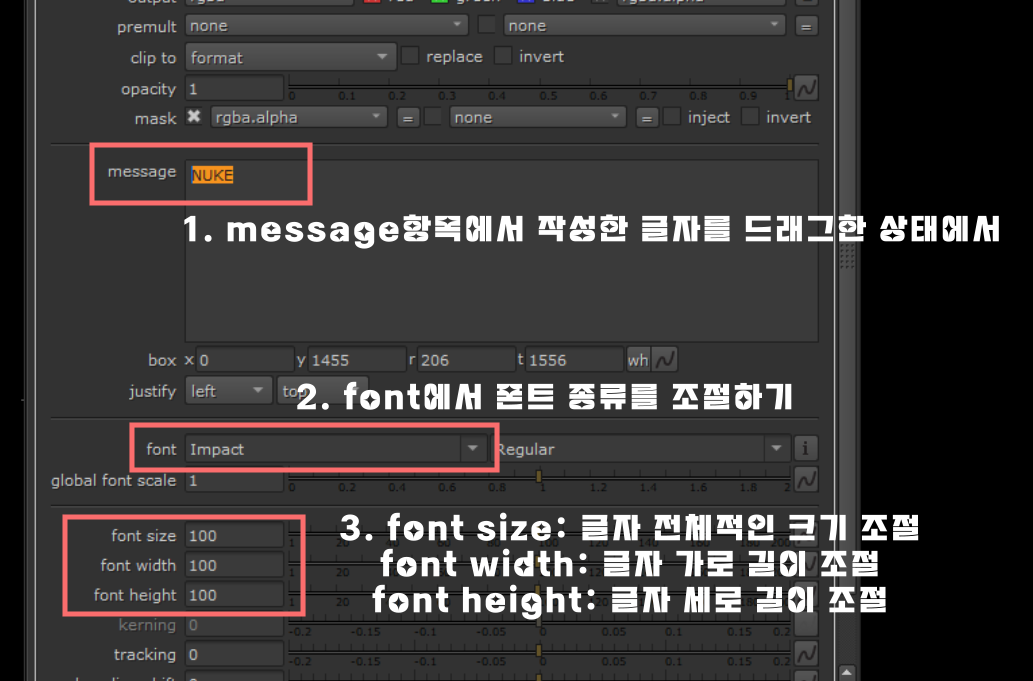The width and height of the screenshot is (1033, 681).
Task: Click the opacity value field
Action: coord(235,88)
